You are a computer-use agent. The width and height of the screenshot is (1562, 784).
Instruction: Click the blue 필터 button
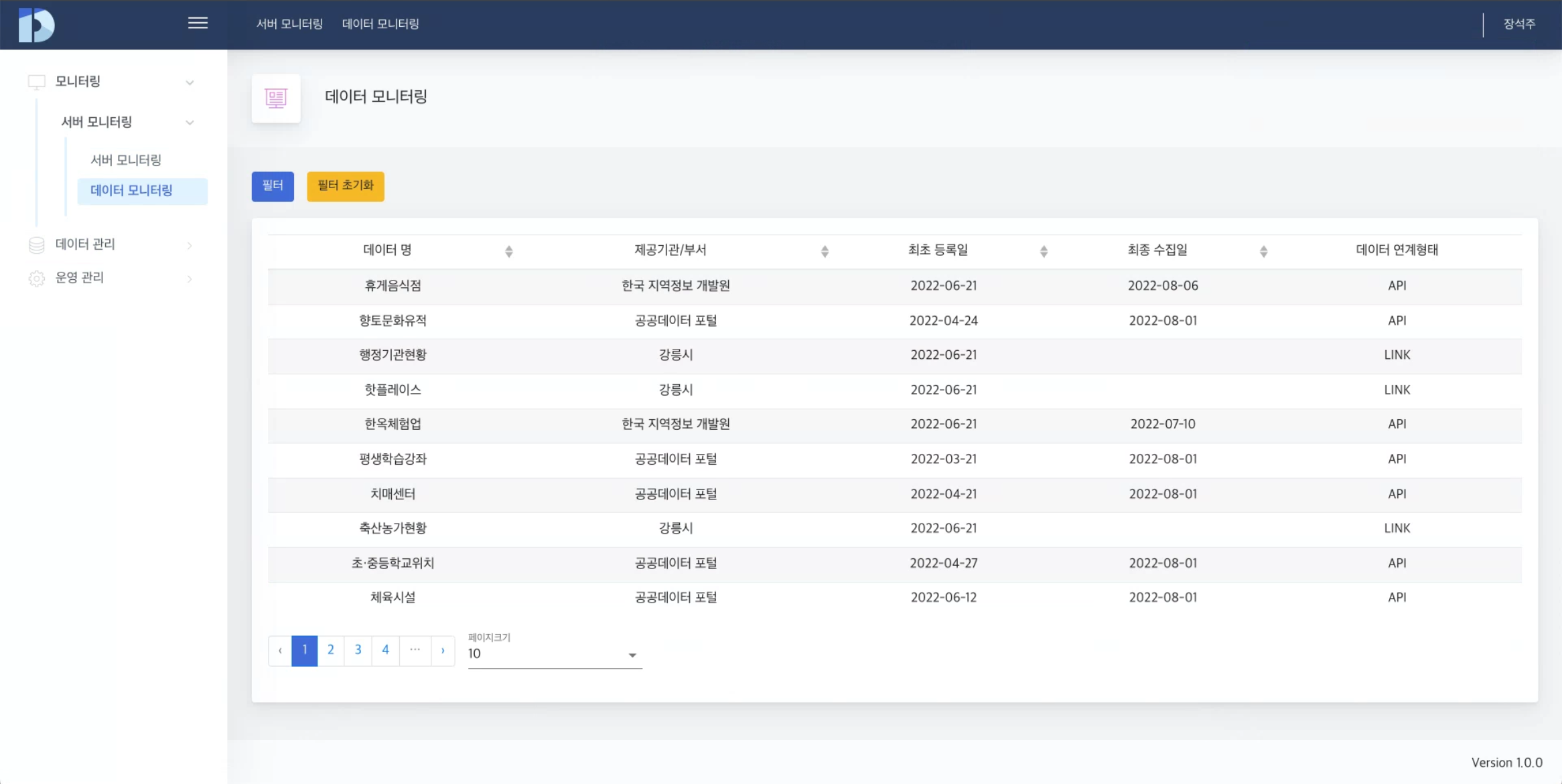[x=273, y=186]
